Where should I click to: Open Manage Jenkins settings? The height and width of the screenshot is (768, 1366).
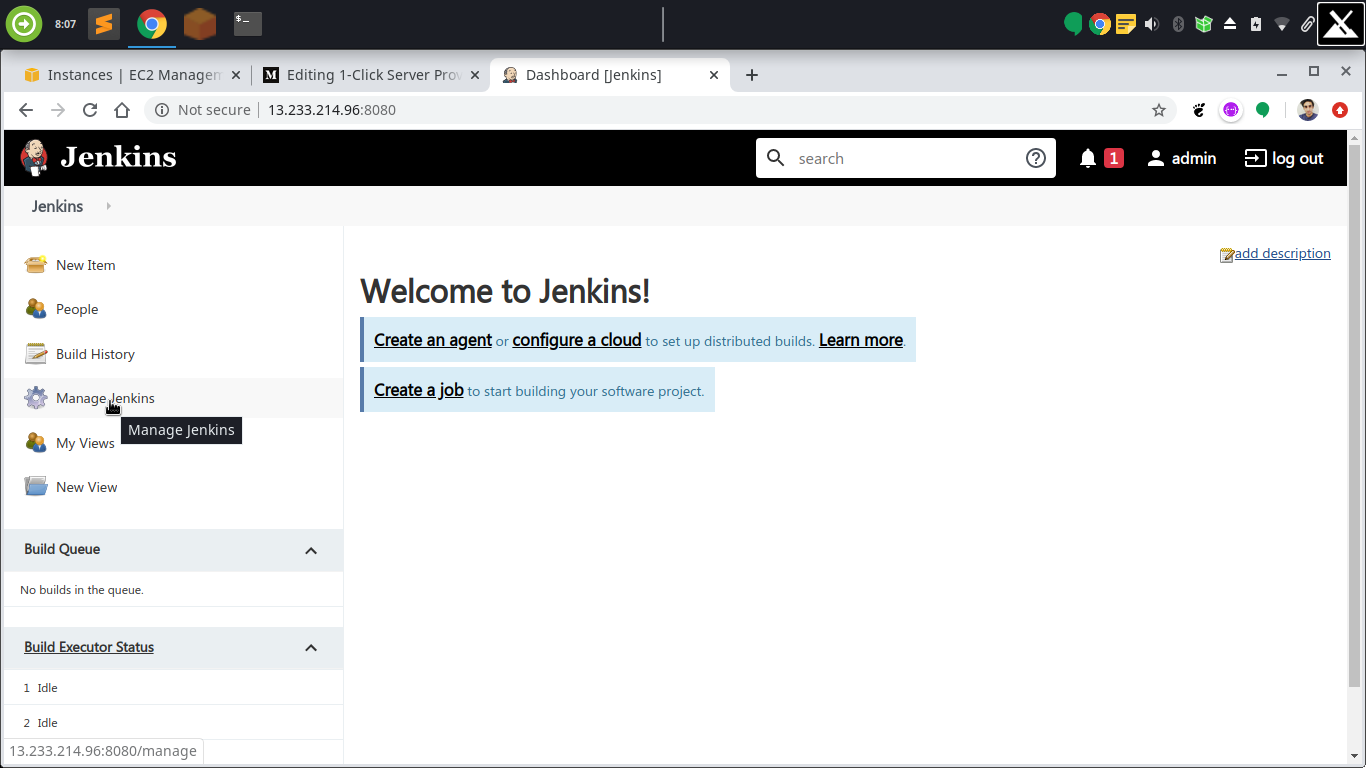(x=105, y=397)
